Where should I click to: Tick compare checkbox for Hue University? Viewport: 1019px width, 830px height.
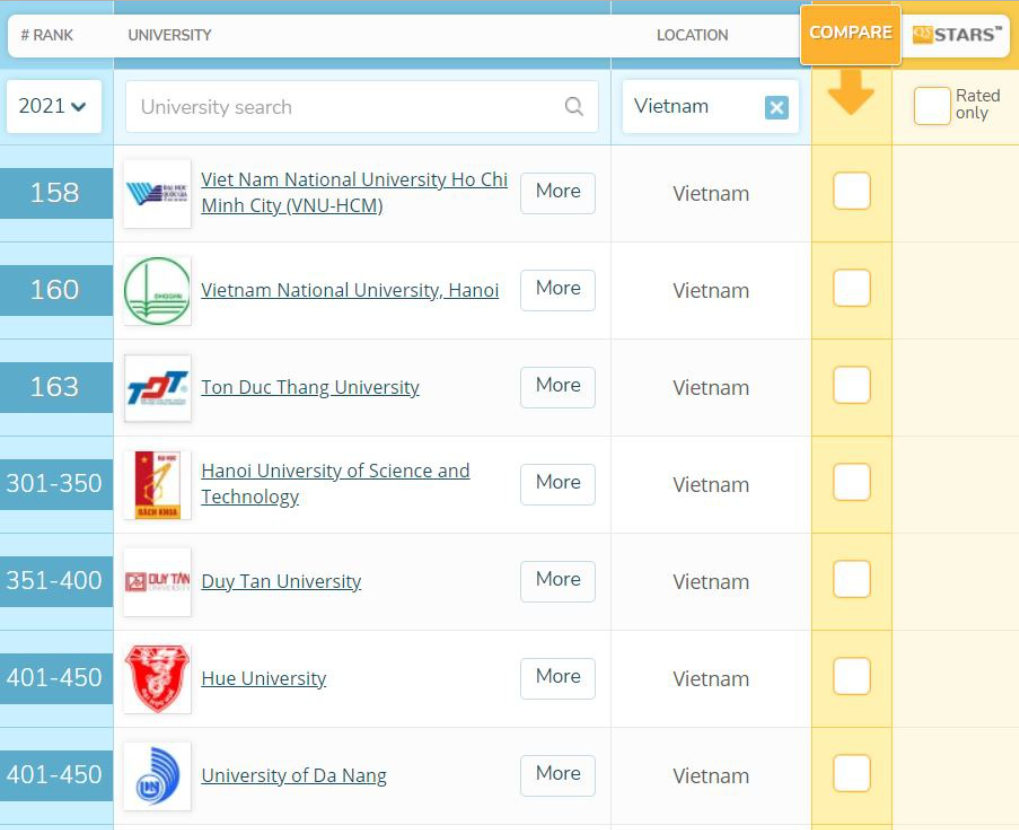851,676
